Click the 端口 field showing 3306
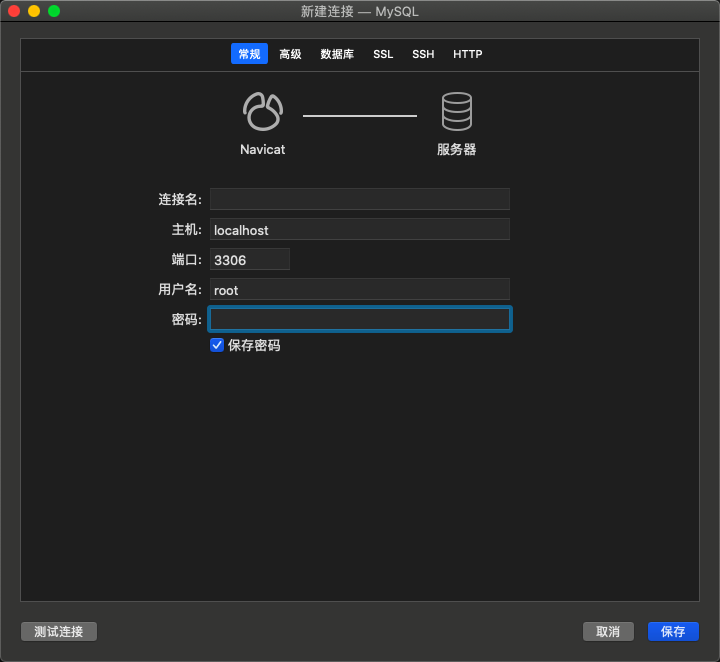Viewport: 720px width, 662px height. [250, 259]
